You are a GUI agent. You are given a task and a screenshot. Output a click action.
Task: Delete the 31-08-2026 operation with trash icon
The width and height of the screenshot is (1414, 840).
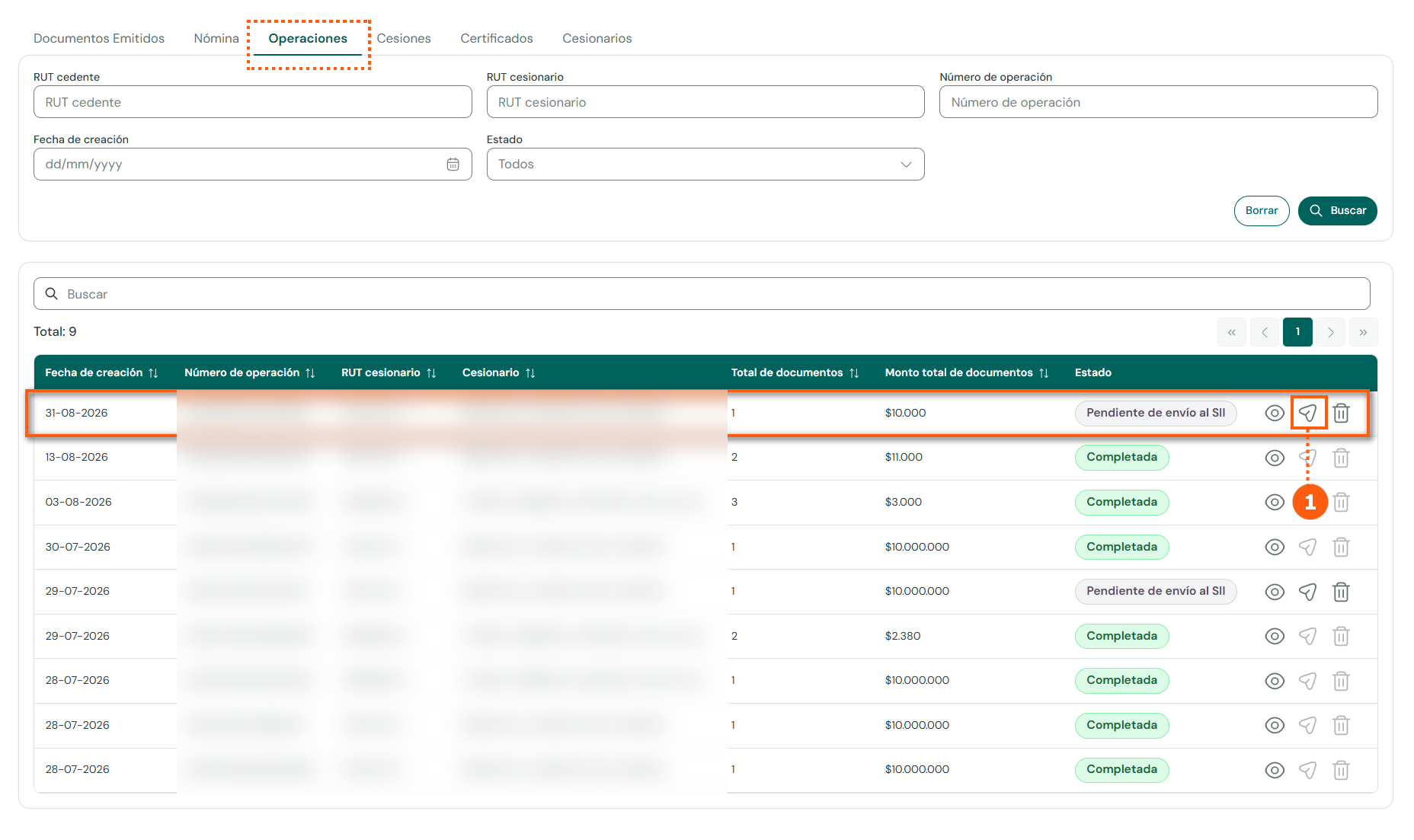1342,413
